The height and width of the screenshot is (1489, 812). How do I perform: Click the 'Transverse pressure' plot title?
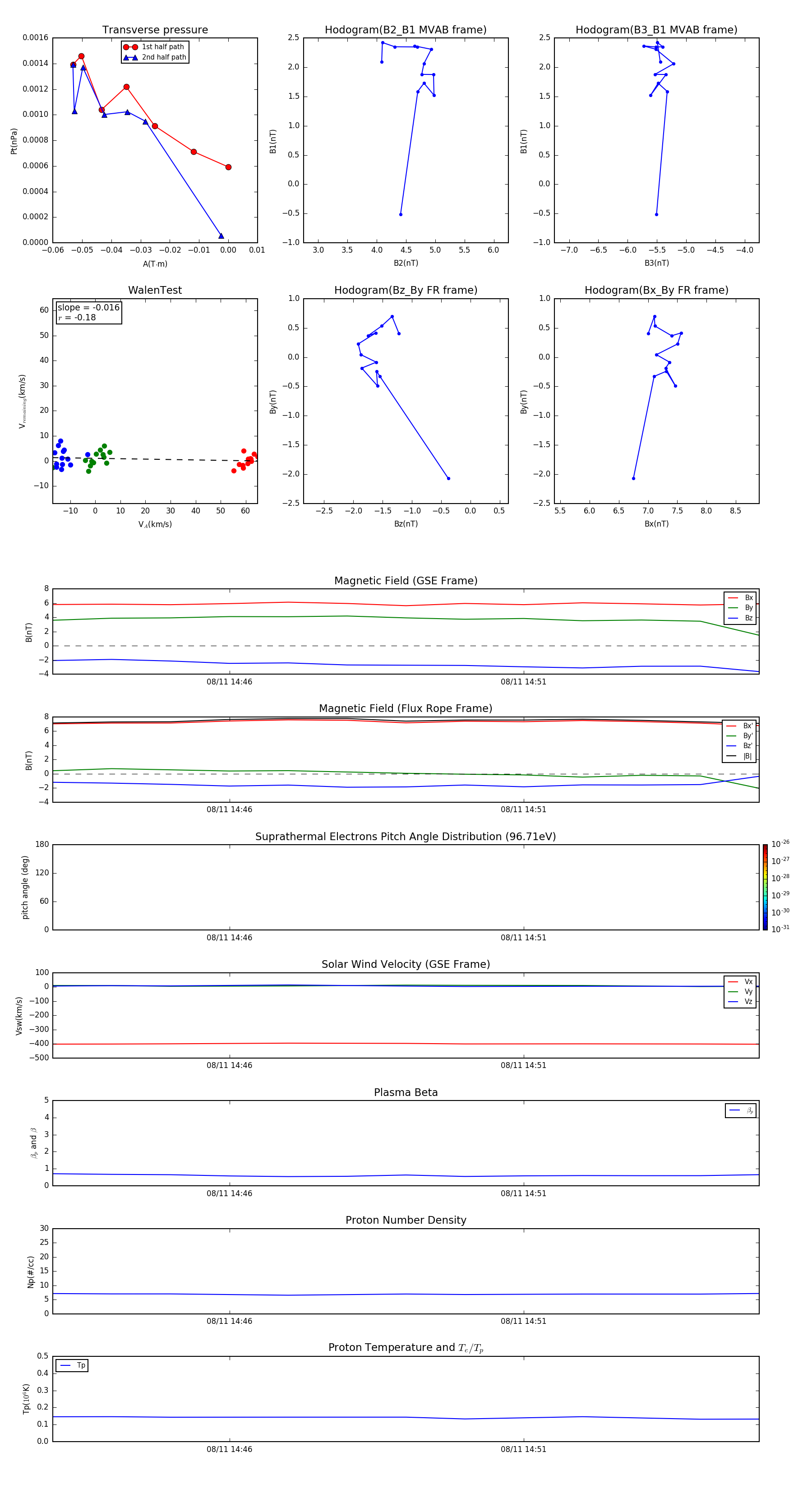pyautogui.click(x=155, y=29)
